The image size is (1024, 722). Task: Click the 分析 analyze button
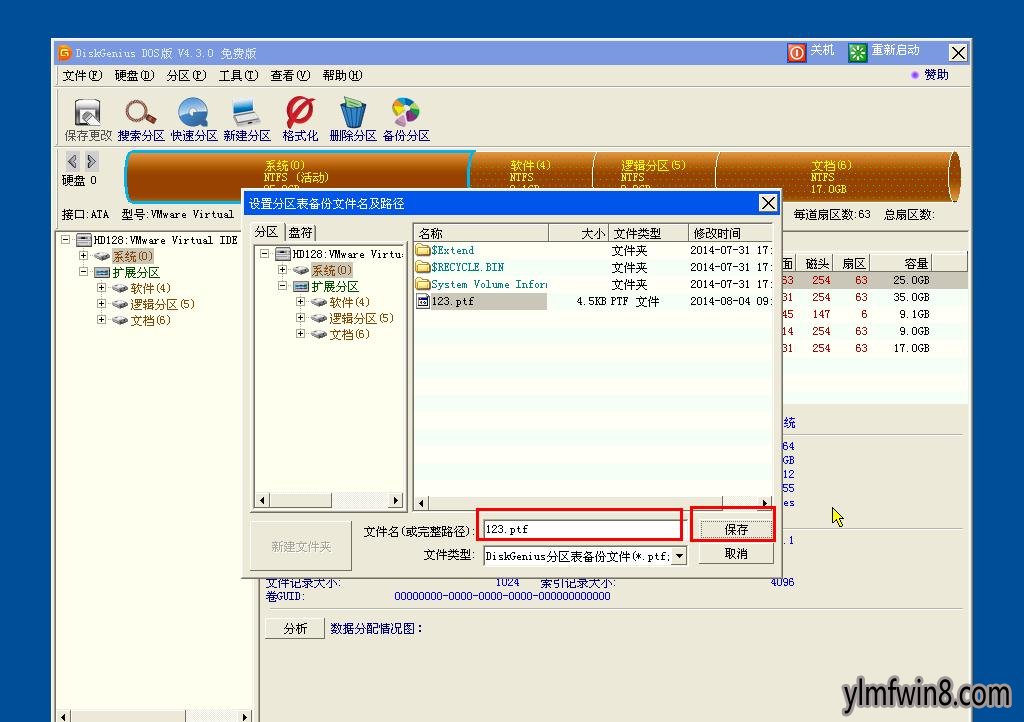click(x=295, y=628)
